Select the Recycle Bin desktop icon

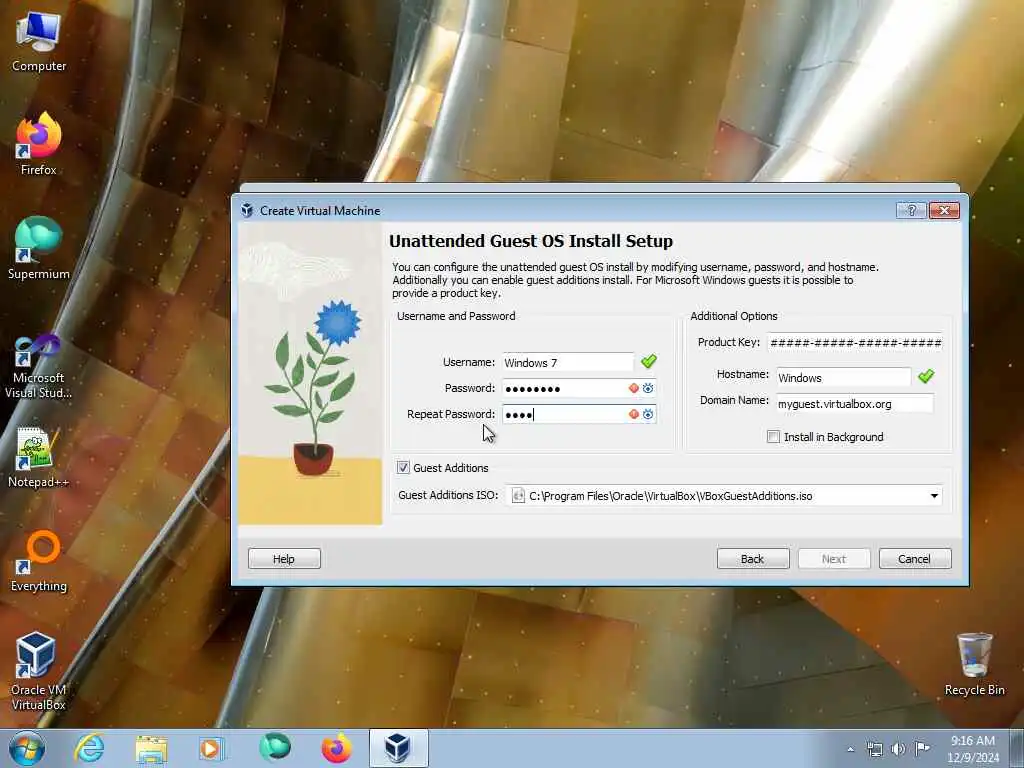tap(974, 665)
